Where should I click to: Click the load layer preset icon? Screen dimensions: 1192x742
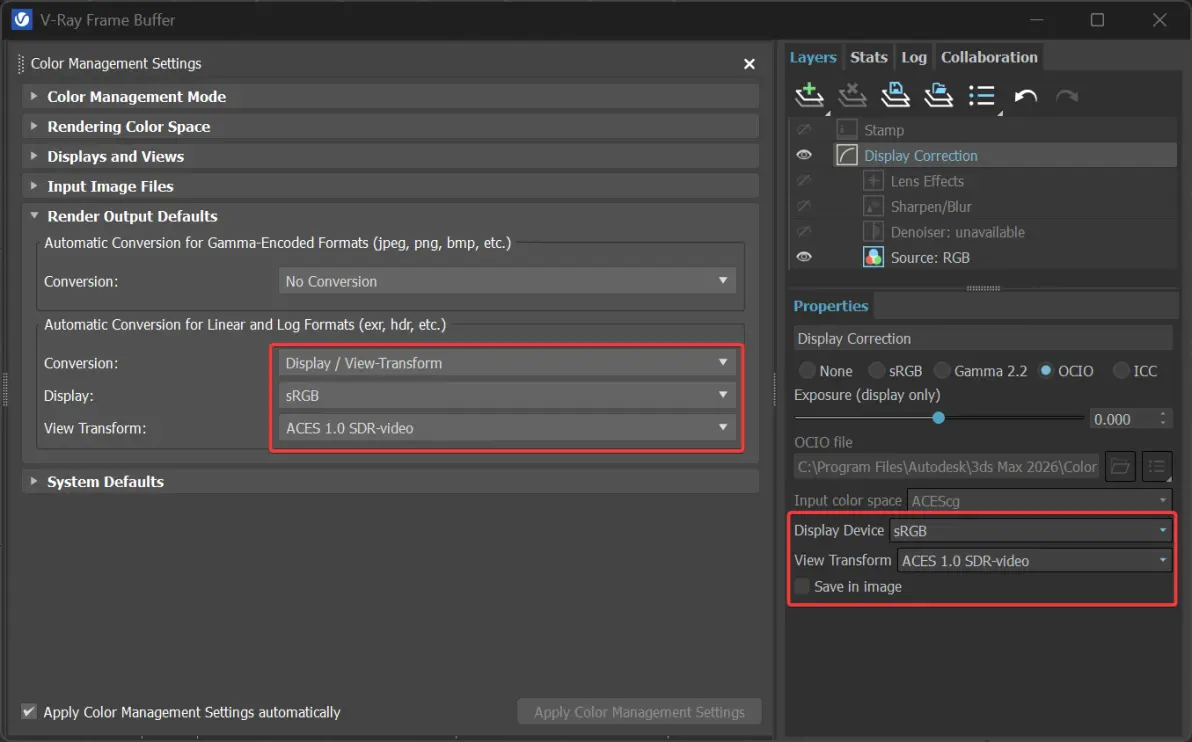point(938,96)
